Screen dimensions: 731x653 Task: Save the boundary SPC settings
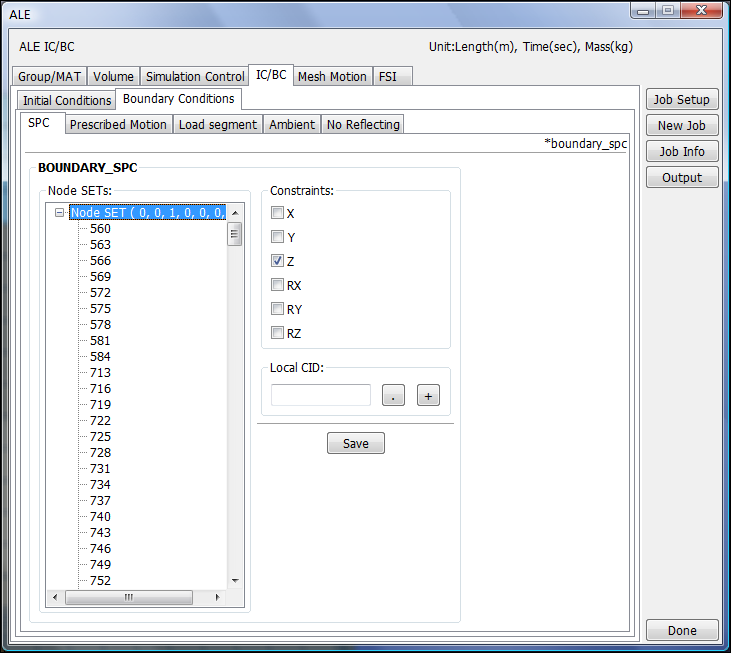355,443
